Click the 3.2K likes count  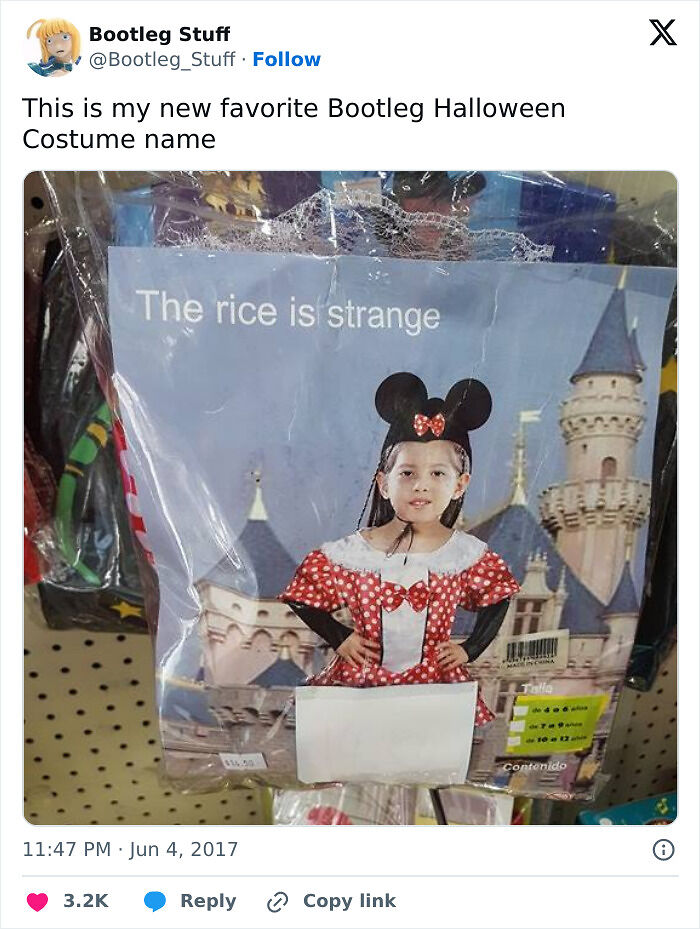pos(86,901)
